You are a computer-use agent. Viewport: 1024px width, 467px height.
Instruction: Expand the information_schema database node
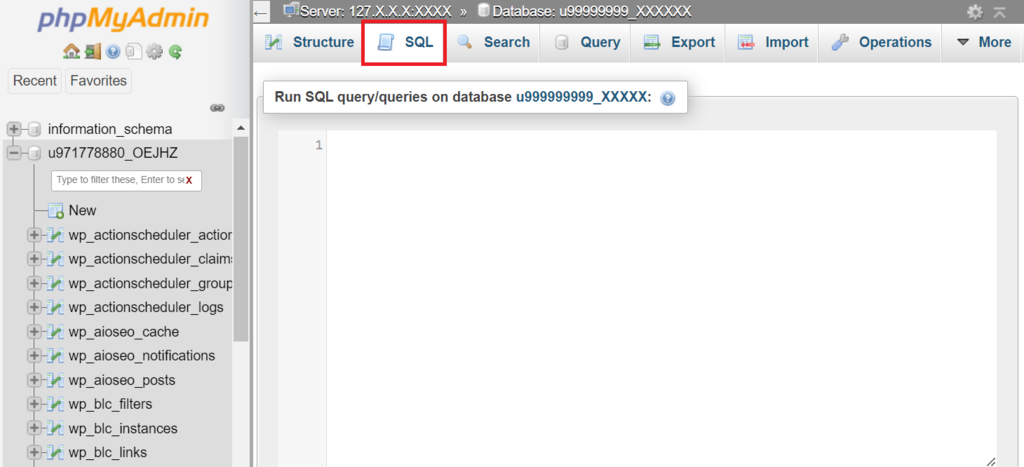14,129
